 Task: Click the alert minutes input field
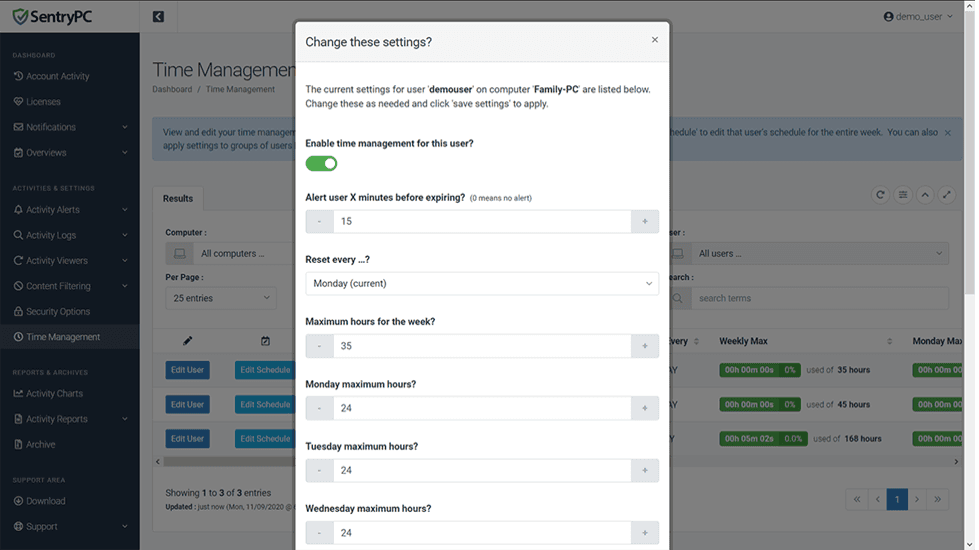coord(482,222)
